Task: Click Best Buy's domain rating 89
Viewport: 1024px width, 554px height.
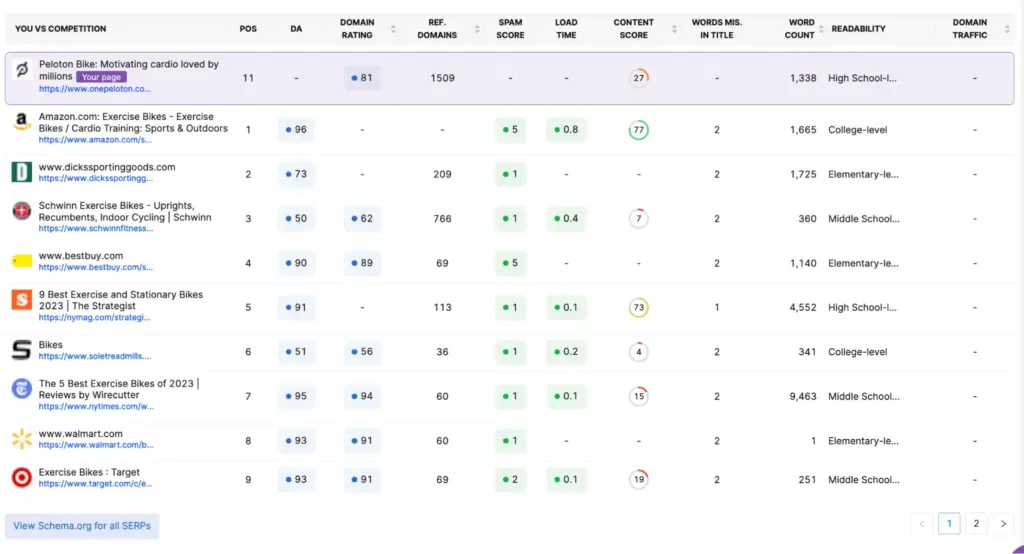Action: click(x=362, y=263)
